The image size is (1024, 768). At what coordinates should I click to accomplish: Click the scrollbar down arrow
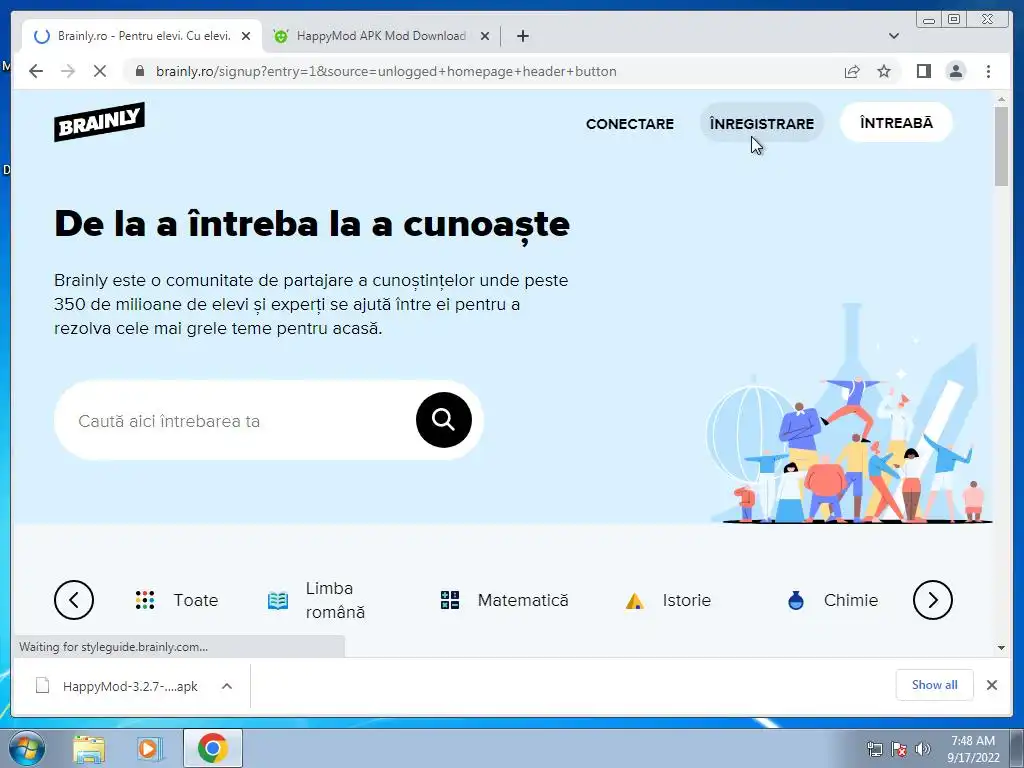pyautogui.click(x=1001, y=648)
